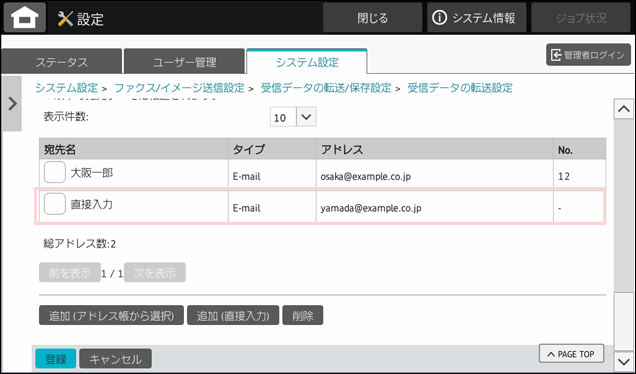Image resolution: width=636 pixels, height=374 pixels.
Task: Open the 表示件数 dropdown arrow
Action: (x=306, y=117)
